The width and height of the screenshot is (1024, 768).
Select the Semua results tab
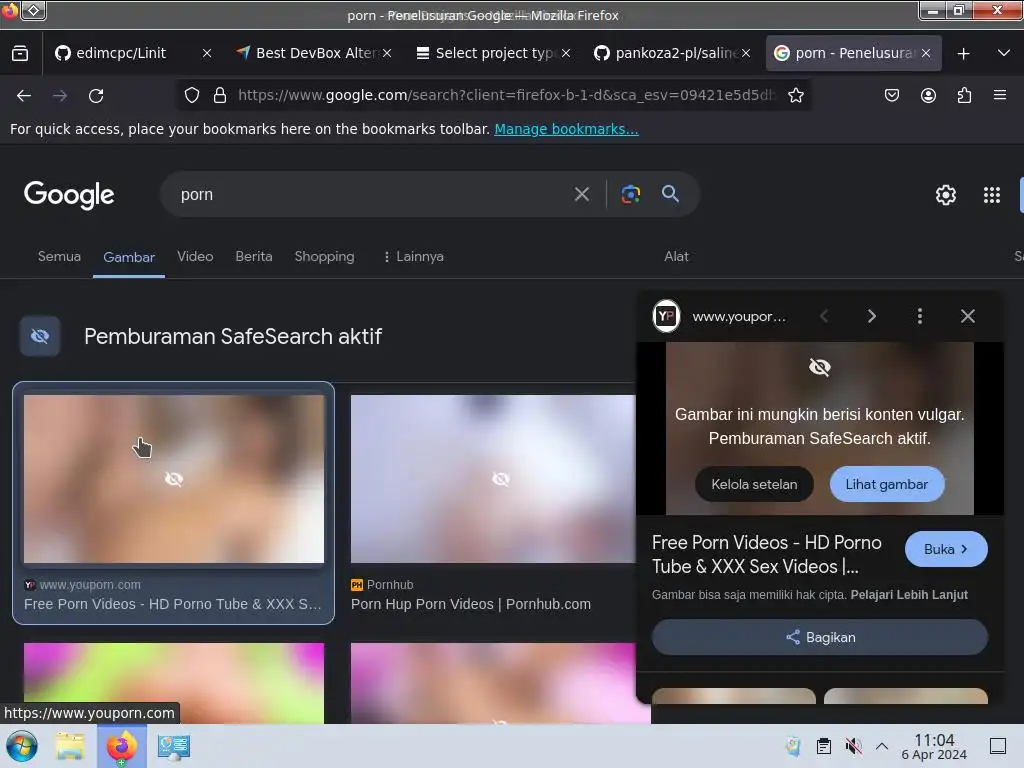tap(59, 257)
